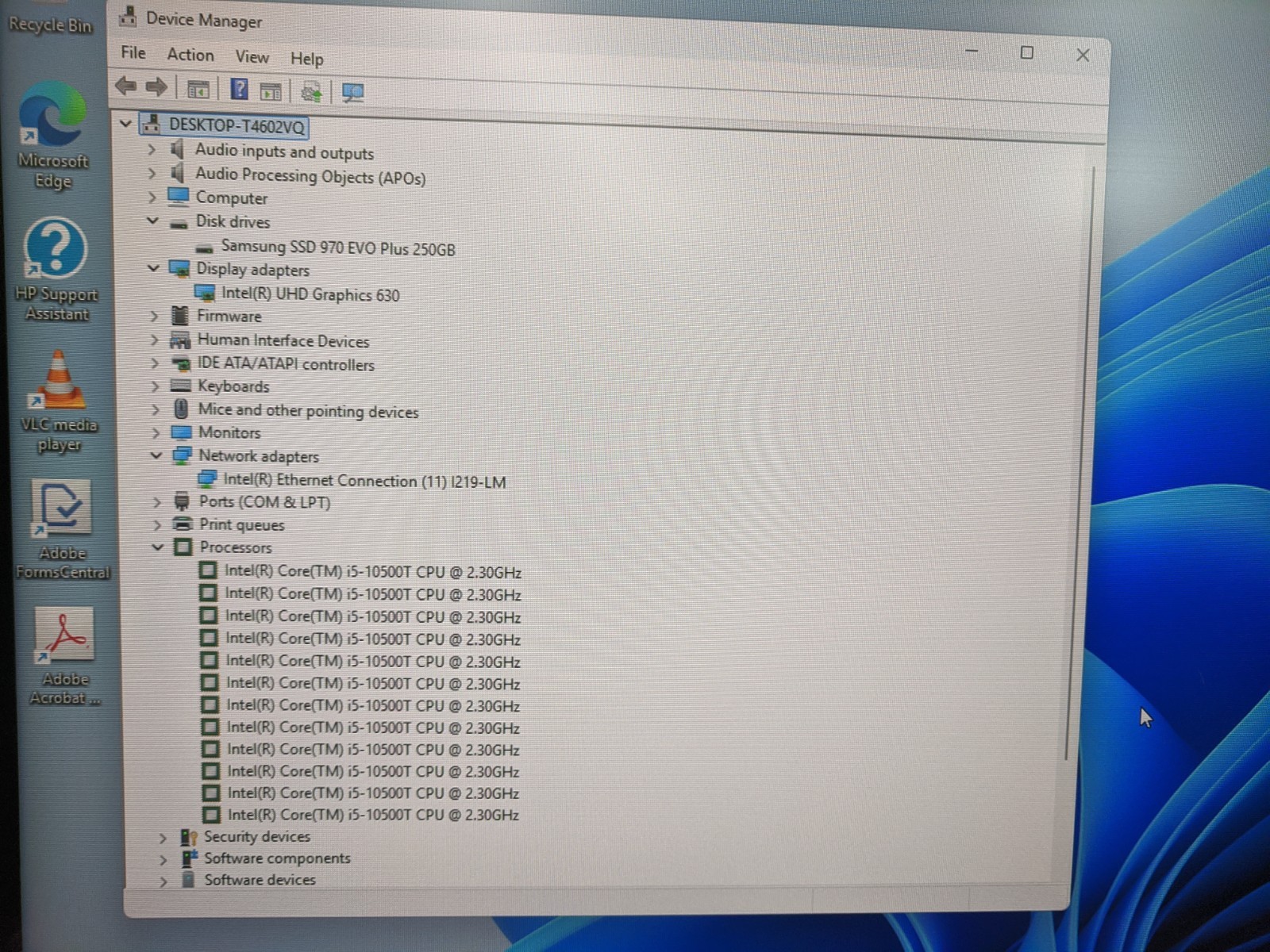
Task: Click the Forward arrow in the toolbar
Action: pos(156,86)
